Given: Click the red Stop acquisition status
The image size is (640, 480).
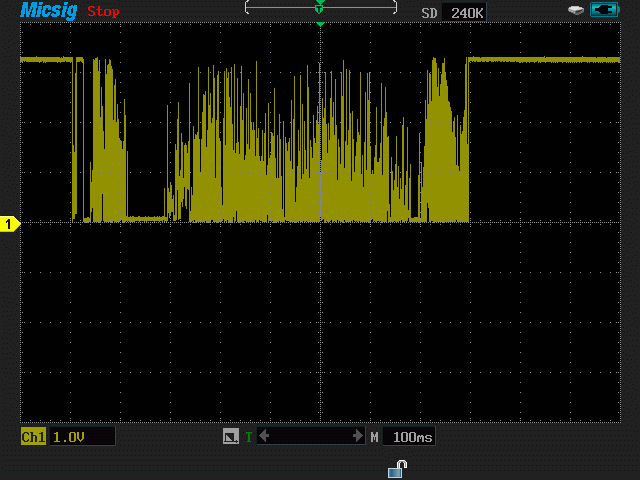Looking at the screenshot, I should click(103, 12).
